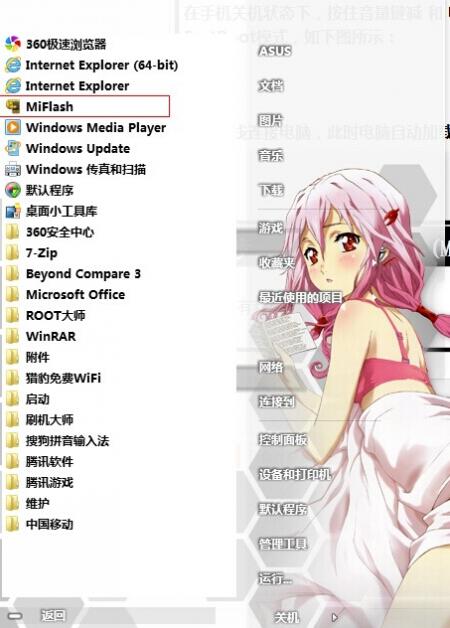The width and height of the screenshot is (450, 628).
Task: Open shutdown options arrow next to 关机
Action: (335, 617)
